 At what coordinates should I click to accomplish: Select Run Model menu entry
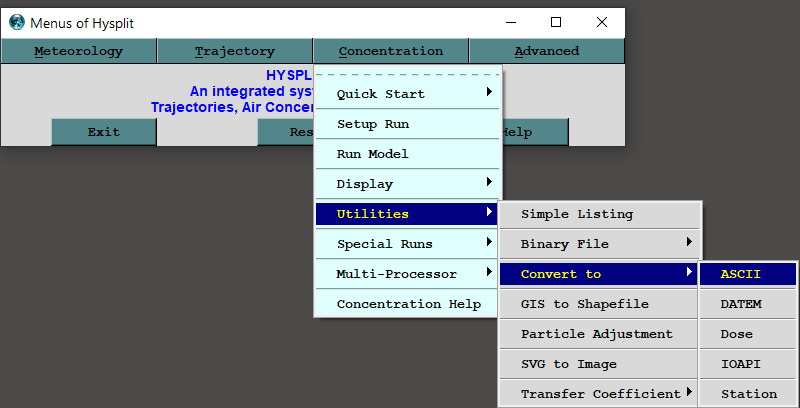(407, 154)
